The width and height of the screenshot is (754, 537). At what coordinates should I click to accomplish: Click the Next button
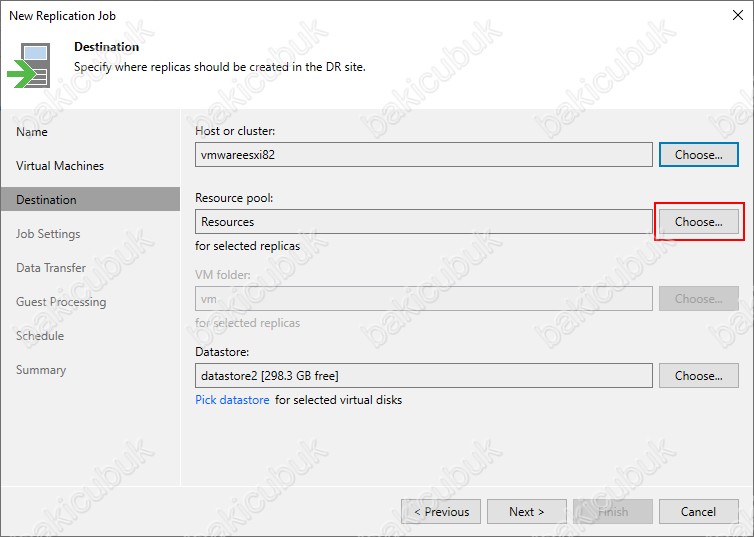(527, 512)
